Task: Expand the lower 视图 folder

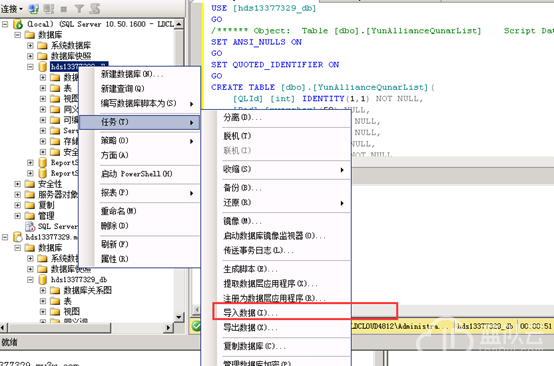Action: click(43, 311)
